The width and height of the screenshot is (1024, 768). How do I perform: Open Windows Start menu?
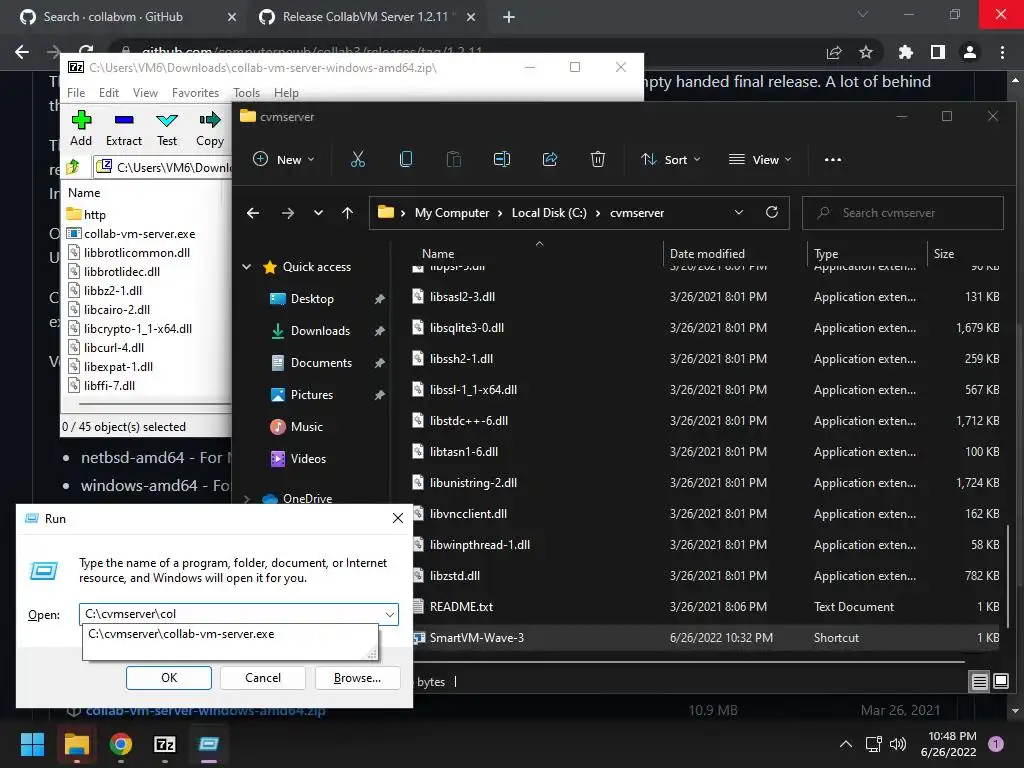point(32,744)
